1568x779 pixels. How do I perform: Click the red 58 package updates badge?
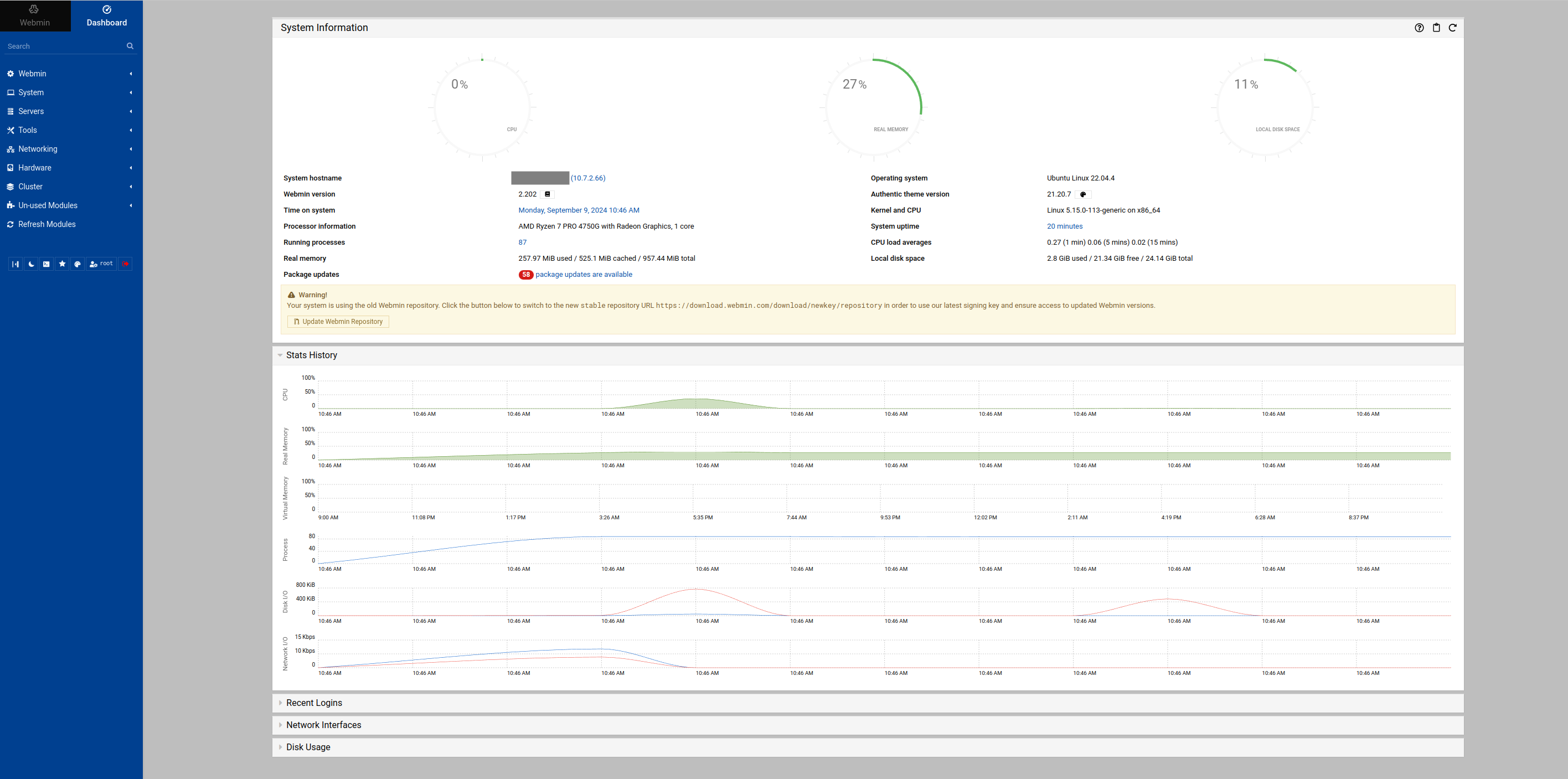pos(526,275)
